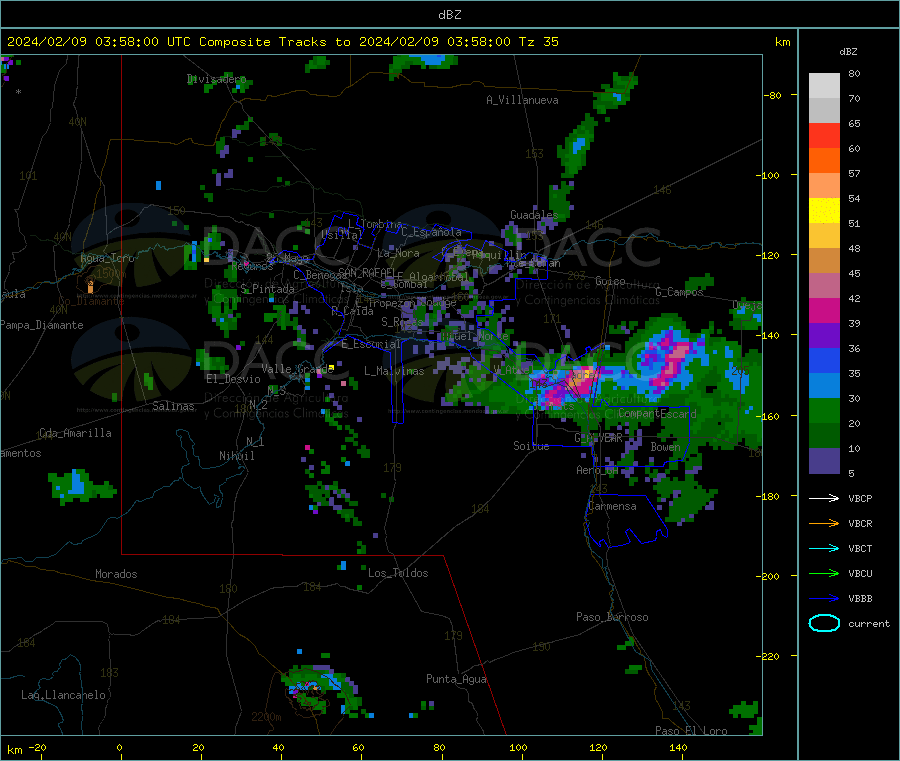Click the 'Carmensa' place label
900x761 pixels.
tap(612, 506)
